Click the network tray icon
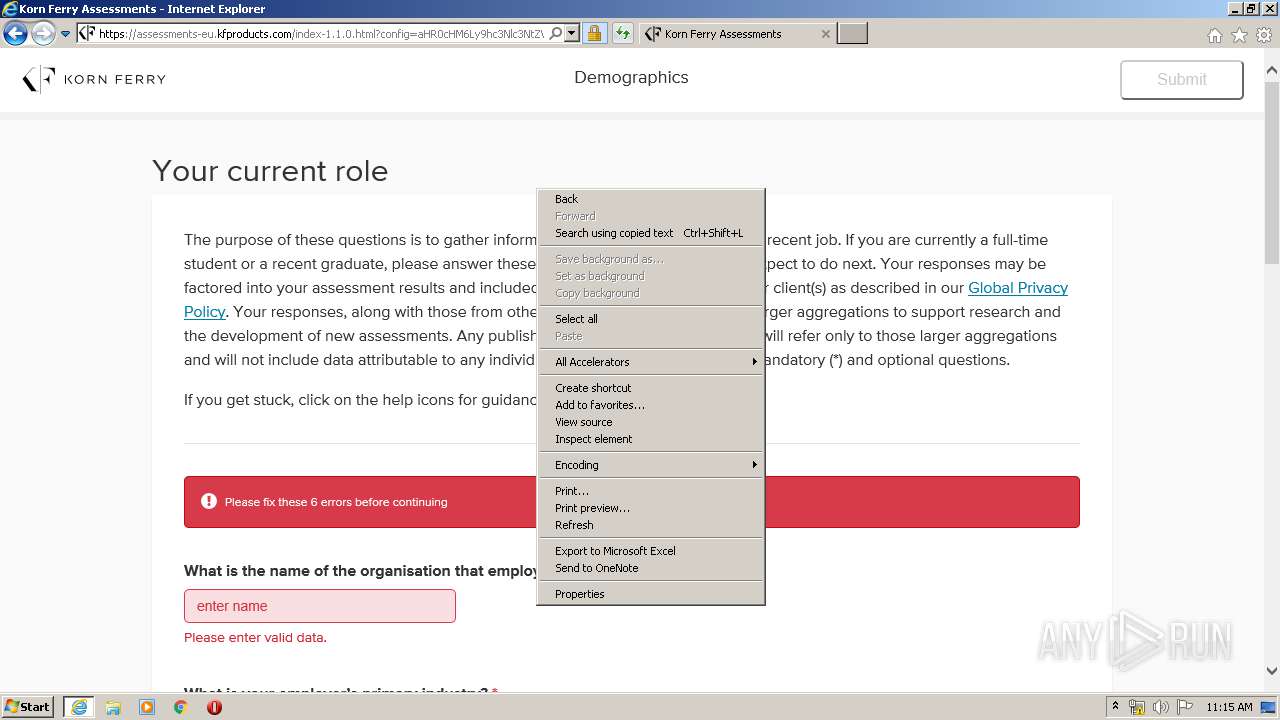 point(1137,707)
